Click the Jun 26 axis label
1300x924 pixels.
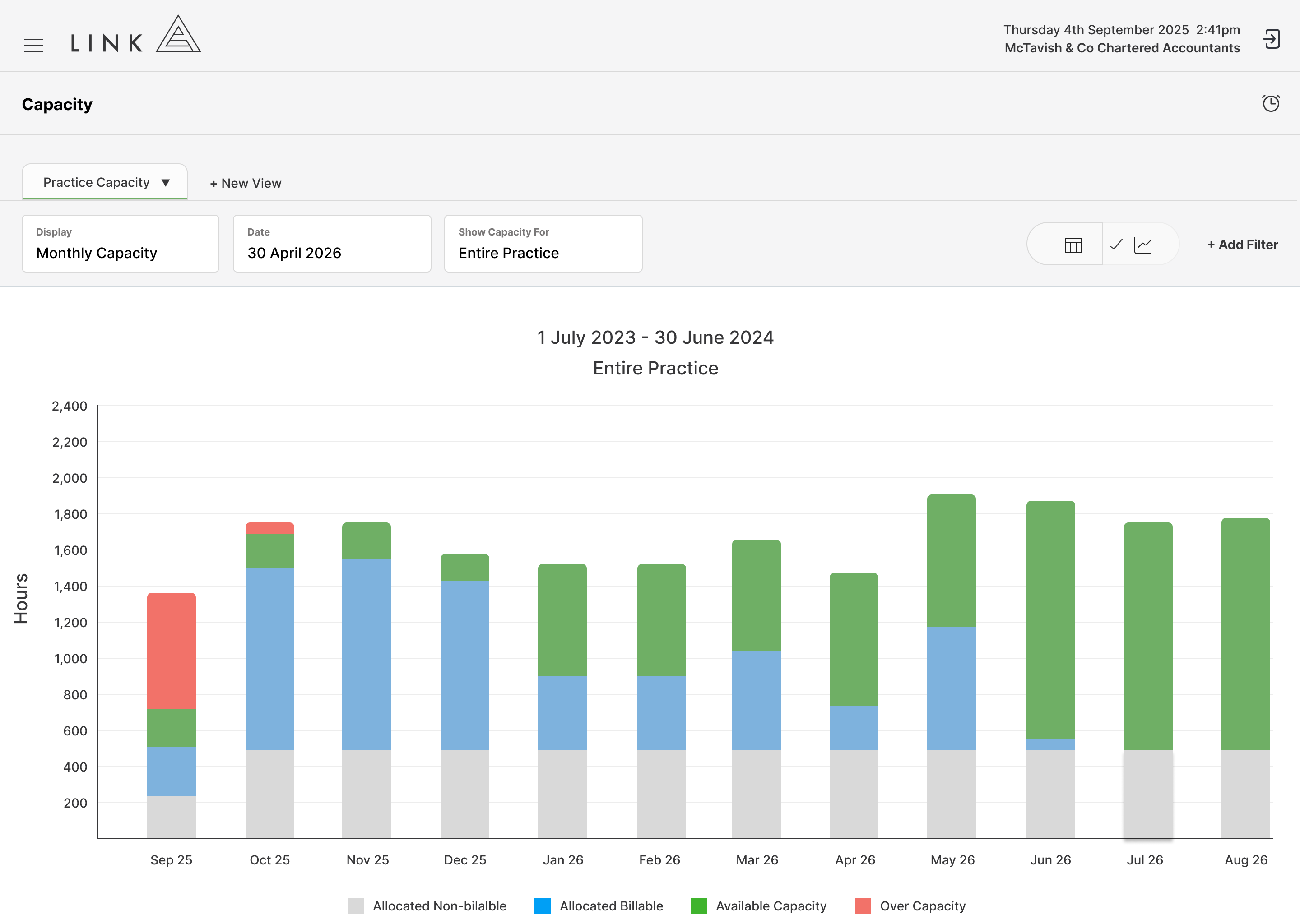click(x=1051, y=859)
